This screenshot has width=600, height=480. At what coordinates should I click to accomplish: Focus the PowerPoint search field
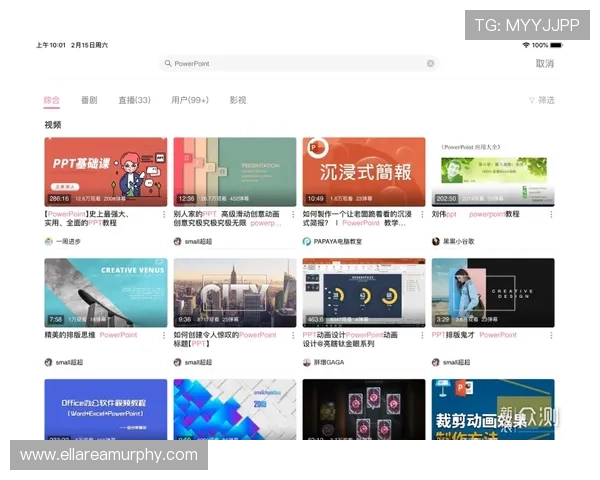298,64
